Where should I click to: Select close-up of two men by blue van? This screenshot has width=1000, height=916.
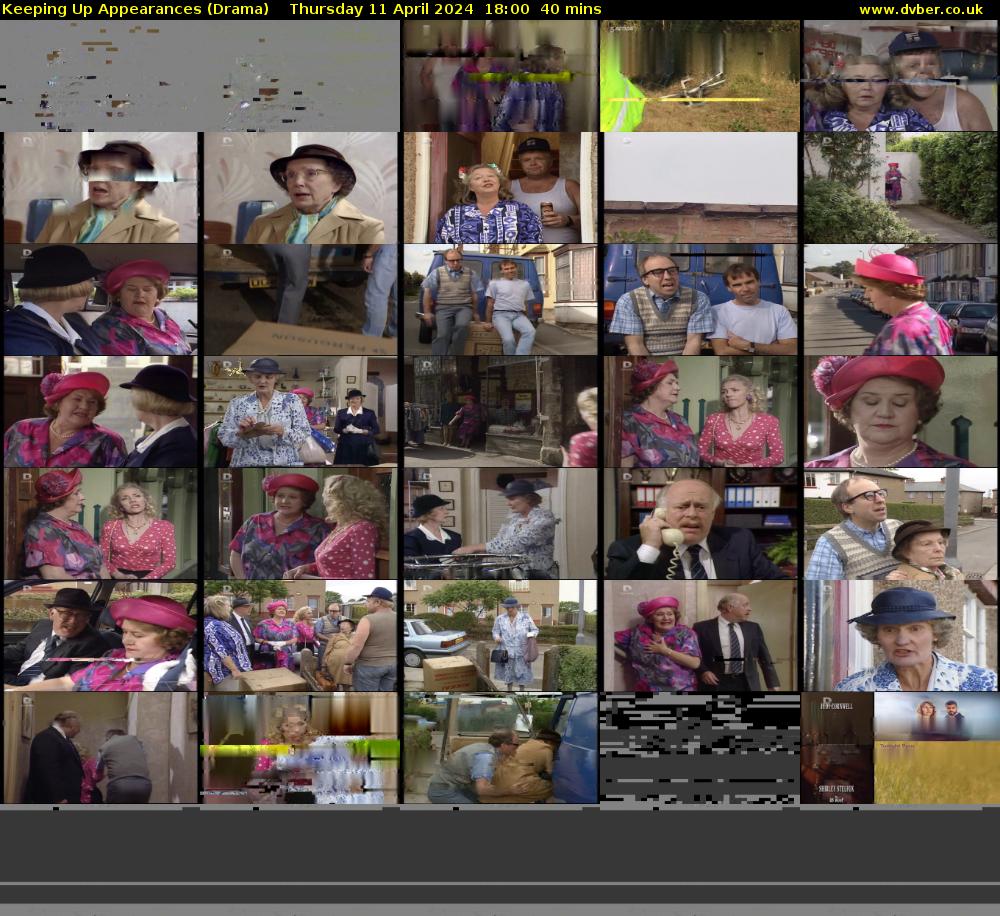pos(700,300)
